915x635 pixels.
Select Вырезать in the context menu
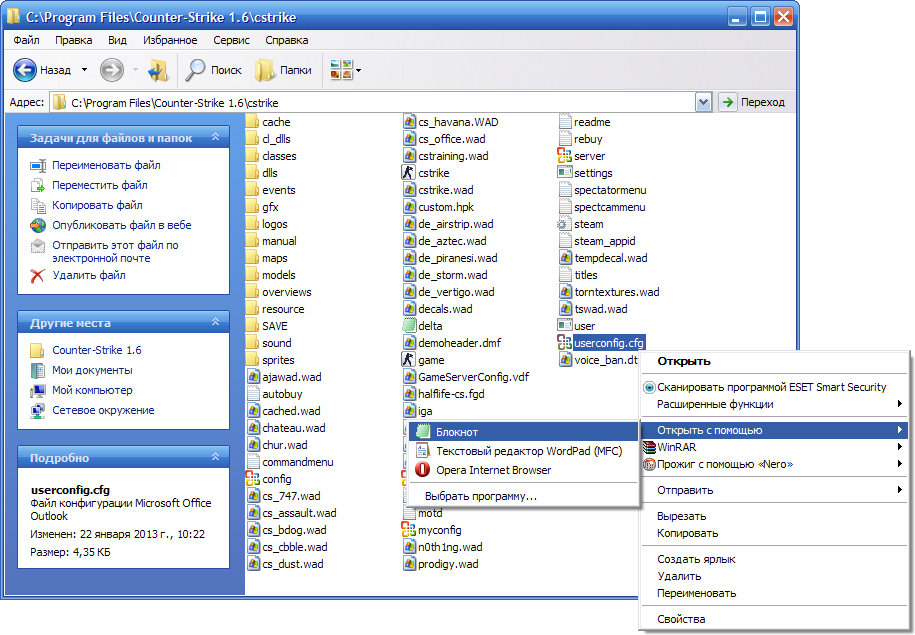[x=774, y=517]
